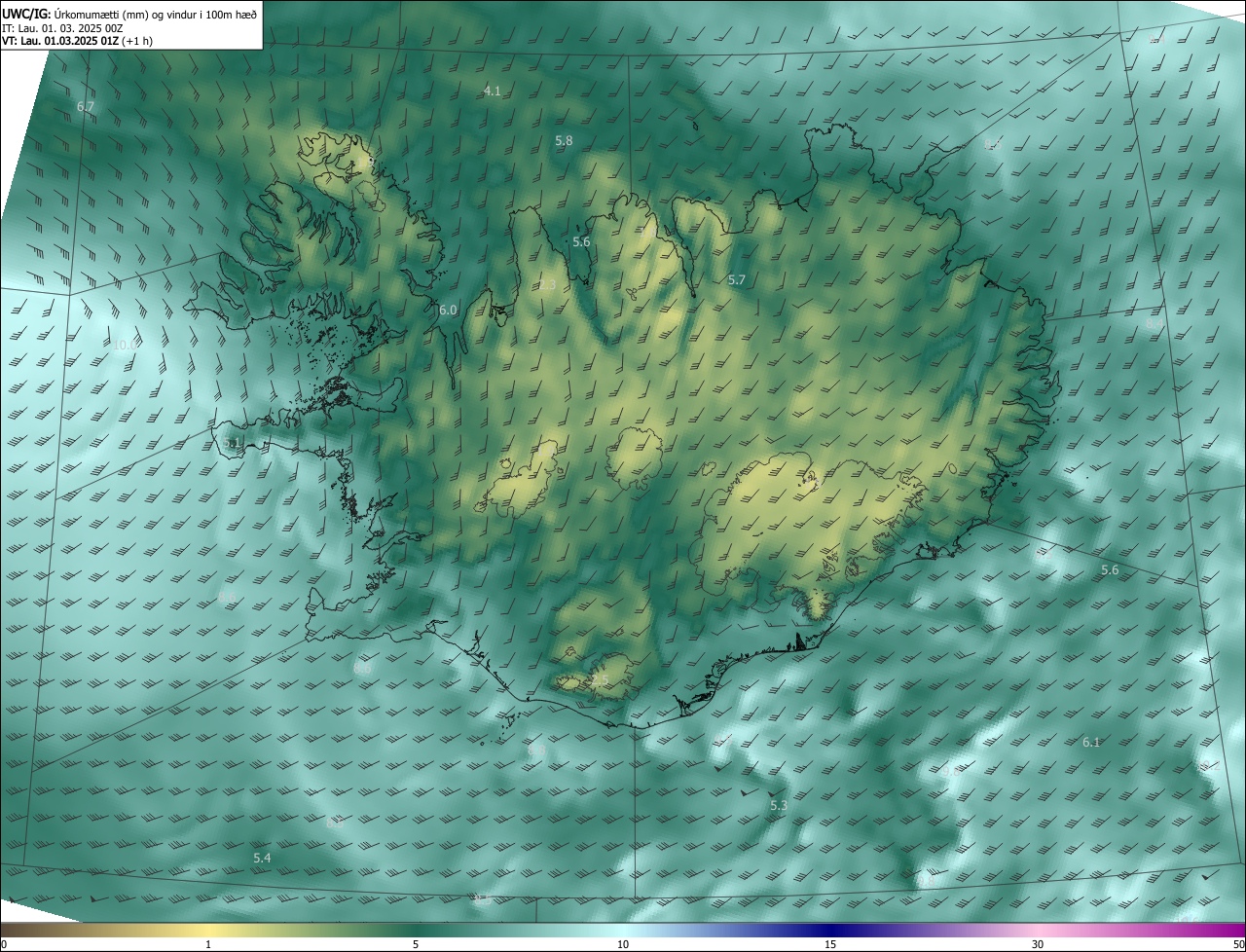Click the colorbar tick label 10

(623, 945)
